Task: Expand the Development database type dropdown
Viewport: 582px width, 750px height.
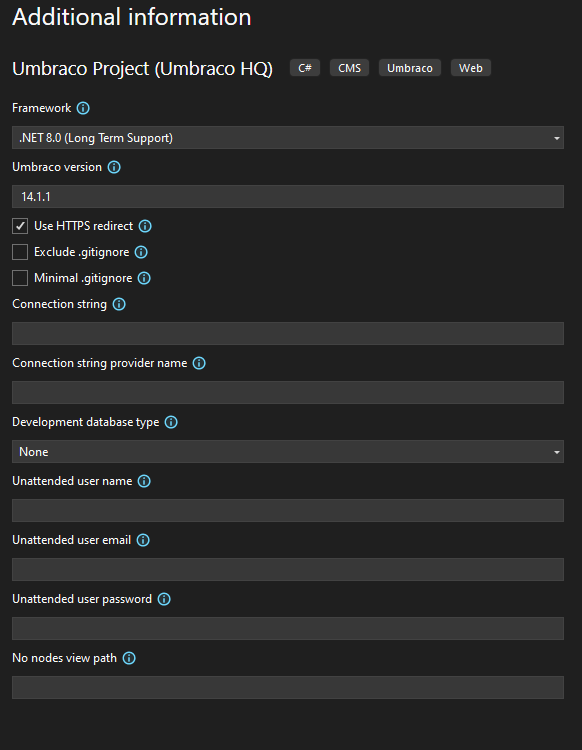Action: [288, 452]
